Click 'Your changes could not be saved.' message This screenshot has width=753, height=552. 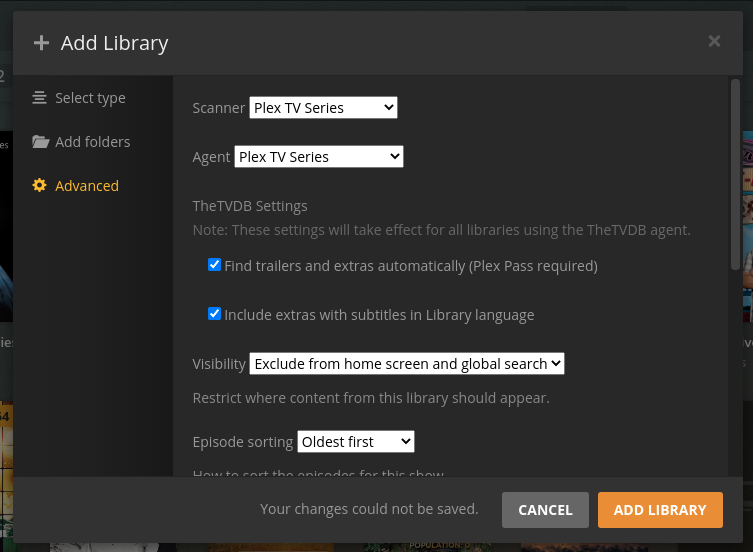coord(369,509)
